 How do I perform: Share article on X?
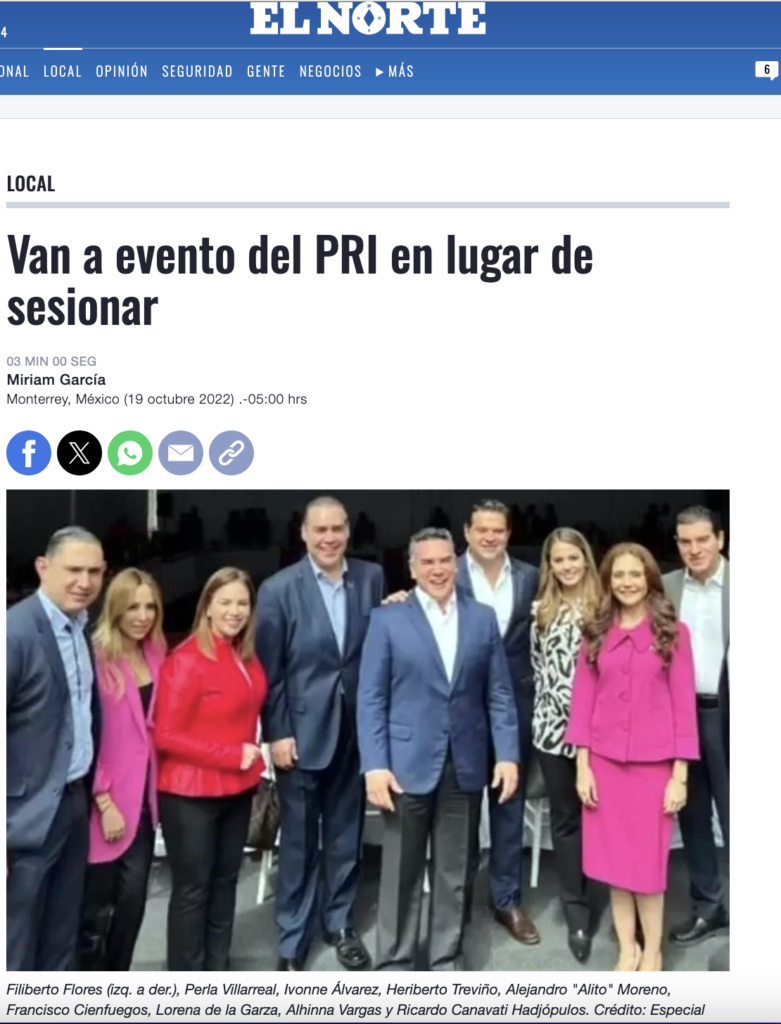click(80, 453)
